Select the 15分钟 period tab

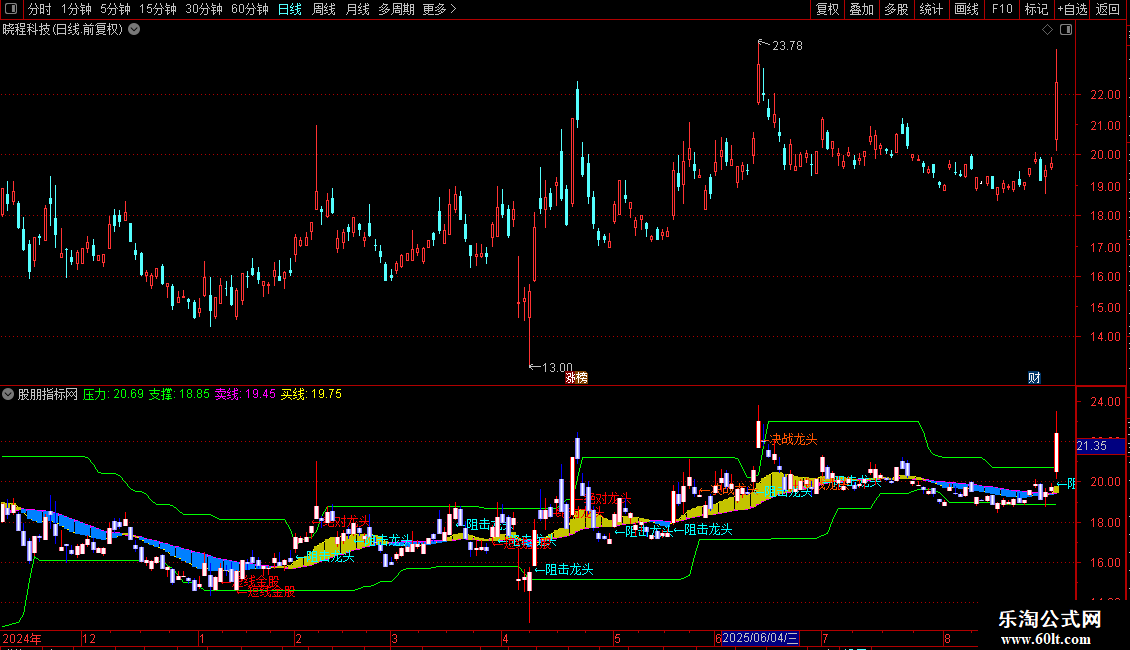pos(158,9)
